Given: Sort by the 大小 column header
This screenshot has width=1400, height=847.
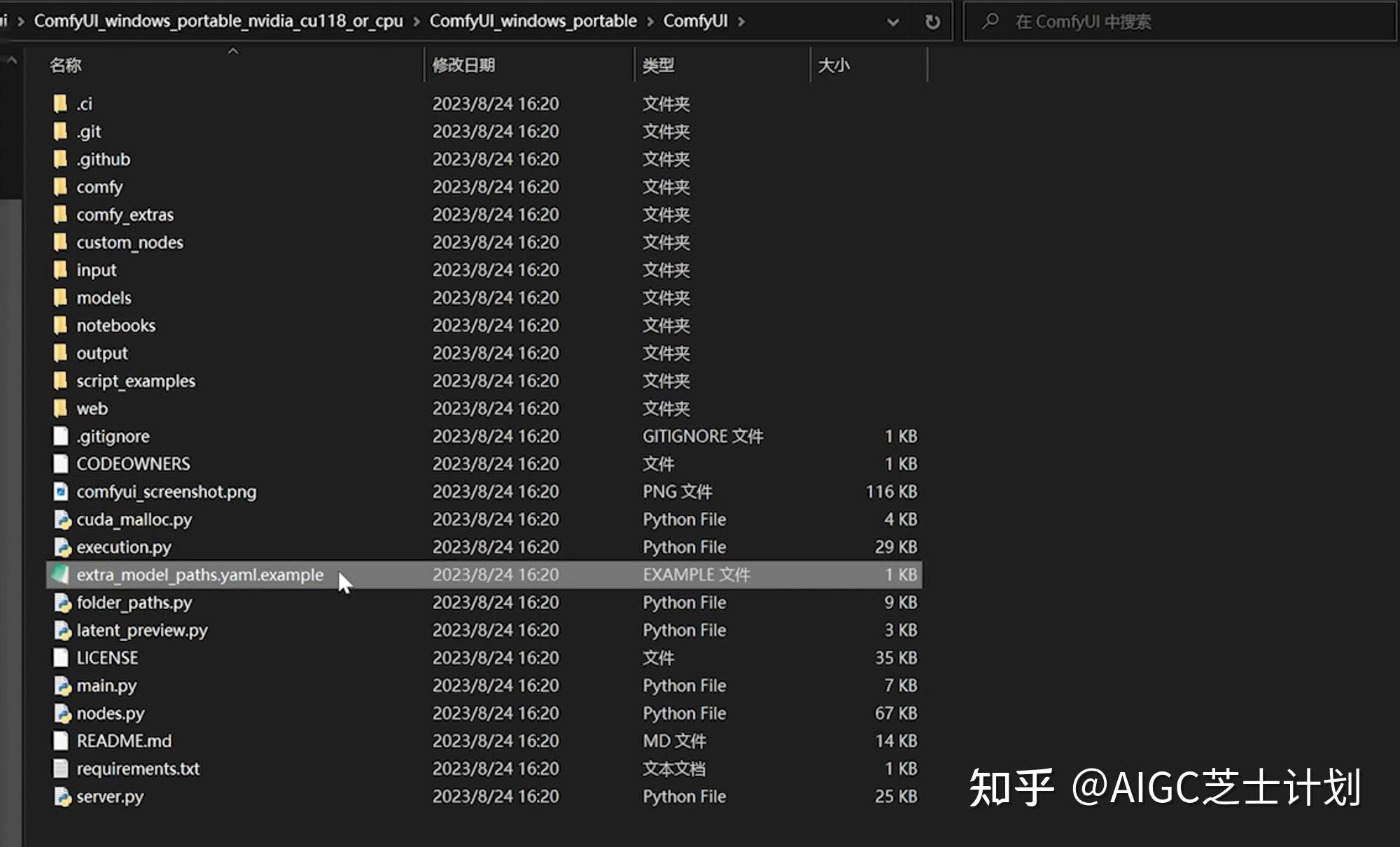Looking at the screenshot, I should [x=869, y=65].
